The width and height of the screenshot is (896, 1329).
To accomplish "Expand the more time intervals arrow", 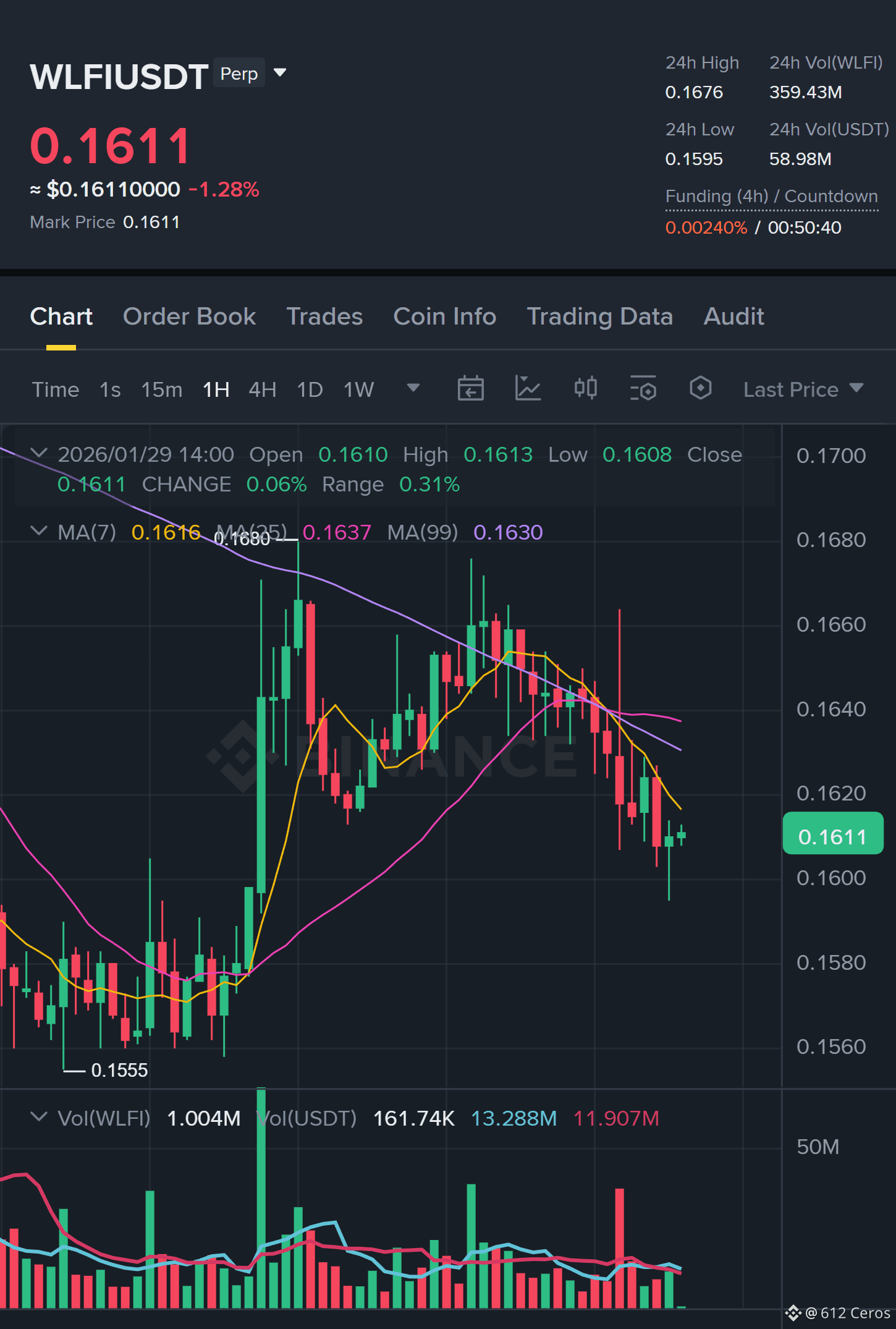I will 413,388.
